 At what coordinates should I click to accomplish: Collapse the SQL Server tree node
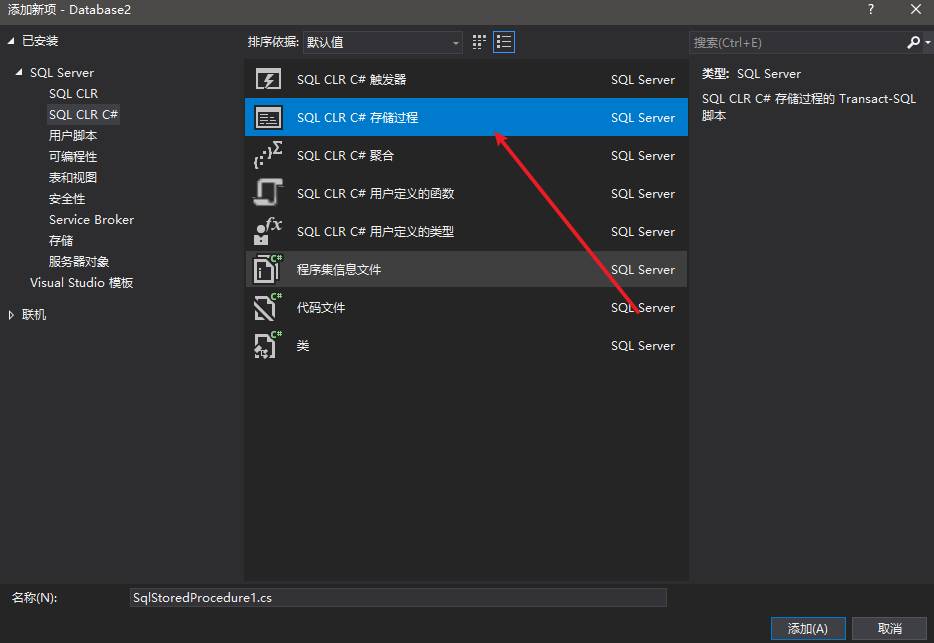pos(19,73)
